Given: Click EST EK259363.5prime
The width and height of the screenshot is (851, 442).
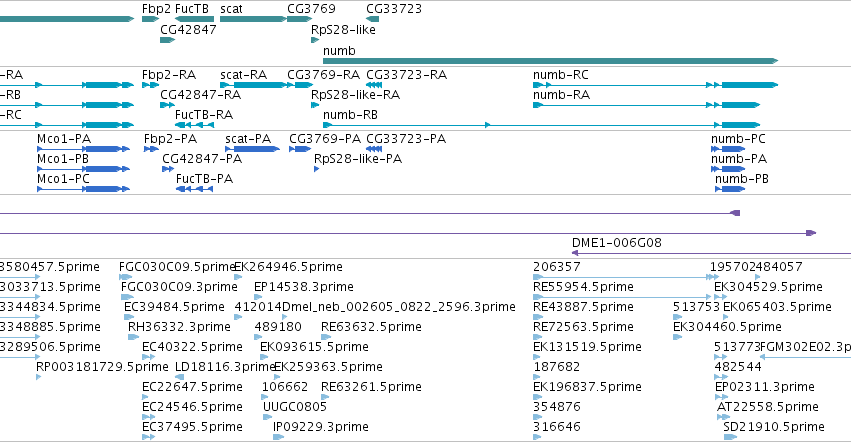Looking at the screenshot, I should (277, 377).
